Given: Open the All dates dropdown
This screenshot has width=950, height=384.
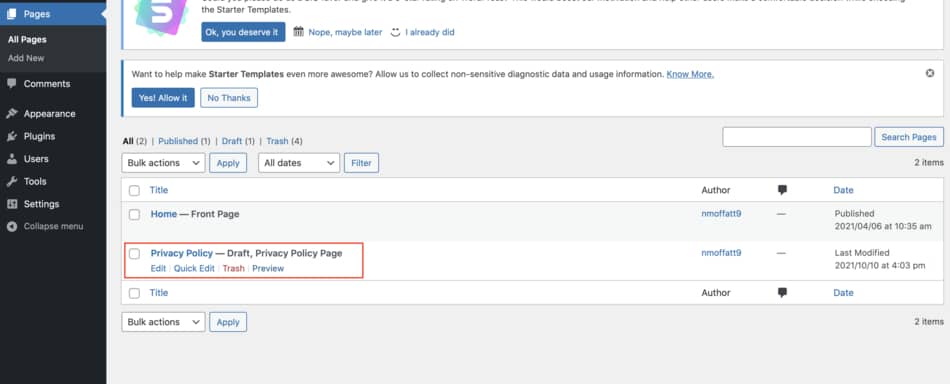Looking at the screenshot, I should coord(299,163).
